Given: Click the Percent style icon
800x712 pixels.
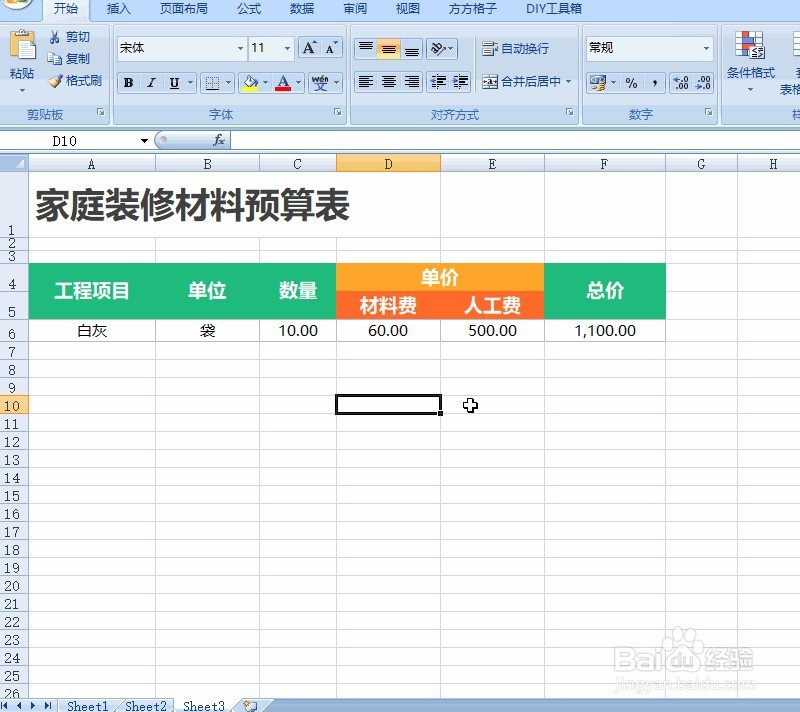Looking at the screenshot, I should [x=631, y=83].
